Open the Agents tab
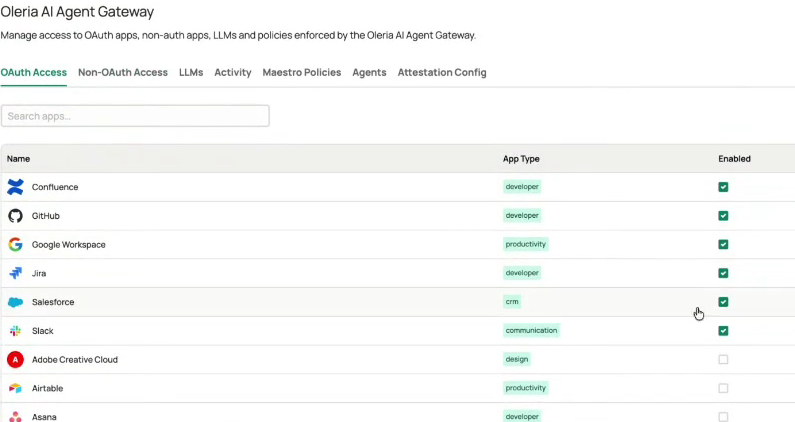 pyautogui.click(x=369, y=73)
